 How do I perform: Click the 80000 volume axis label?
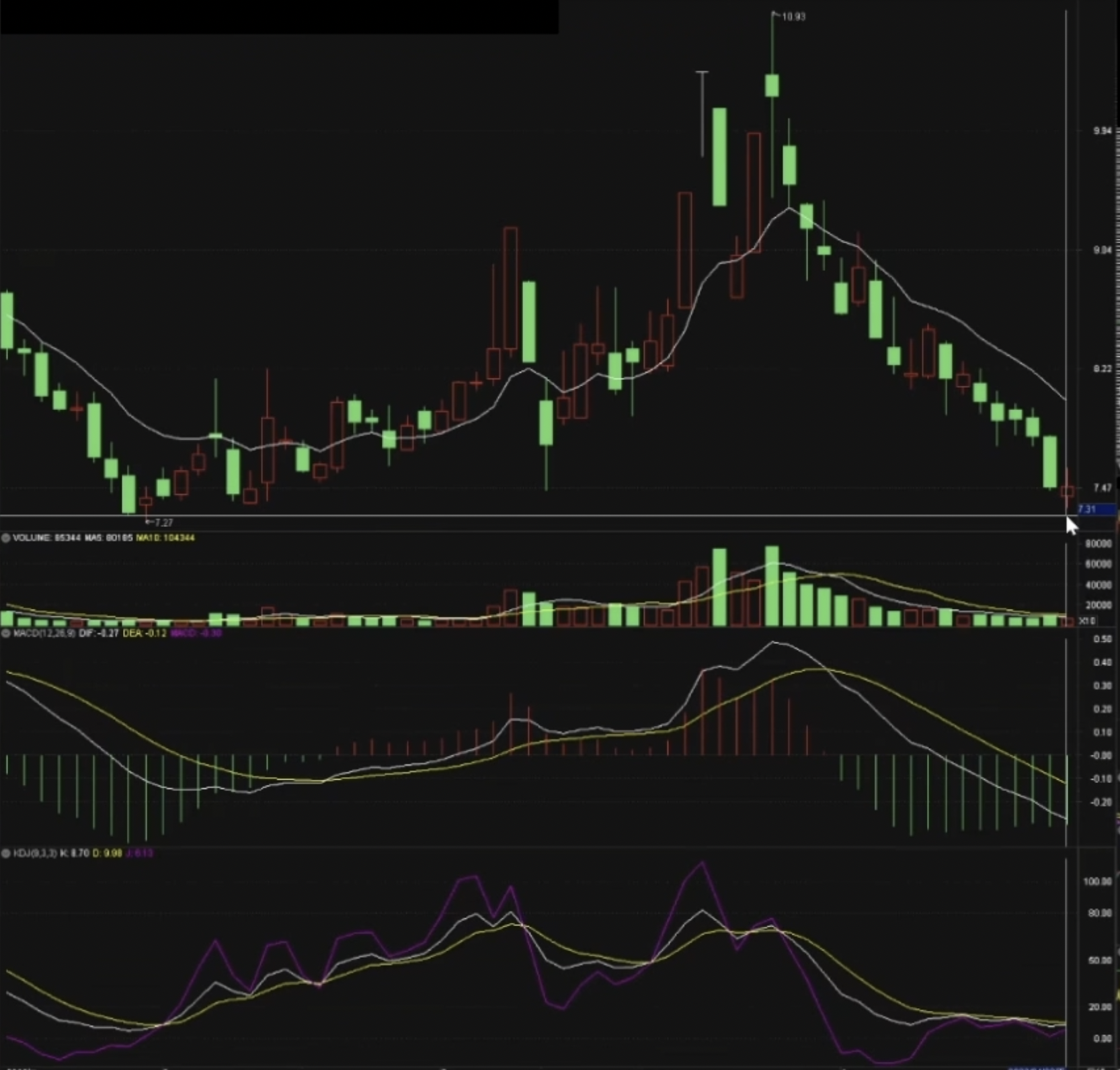pyautogui.click(x=1098, y=544)
